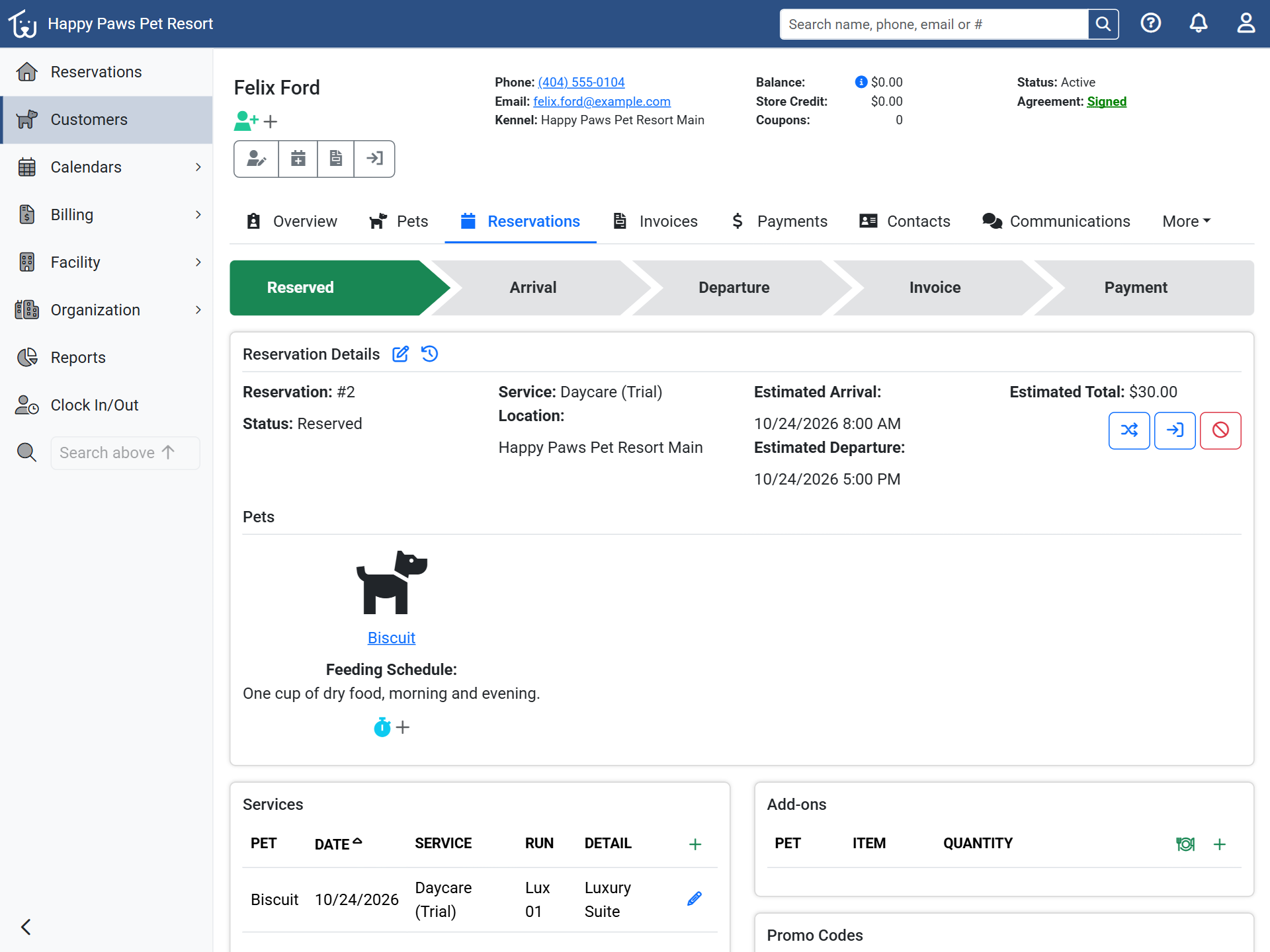
Task: Add an add-on with the green plus
Action: 1220,844
